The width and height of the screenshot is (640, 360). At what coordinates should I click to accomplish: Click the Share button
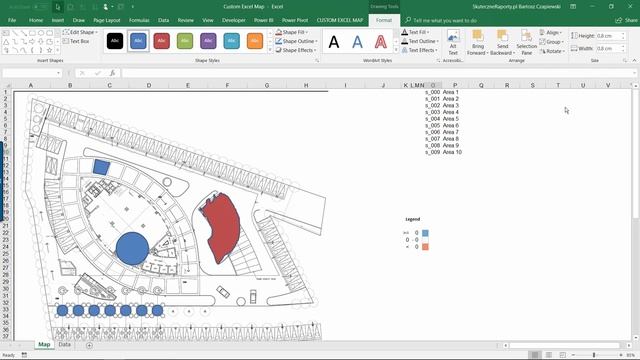627,20
